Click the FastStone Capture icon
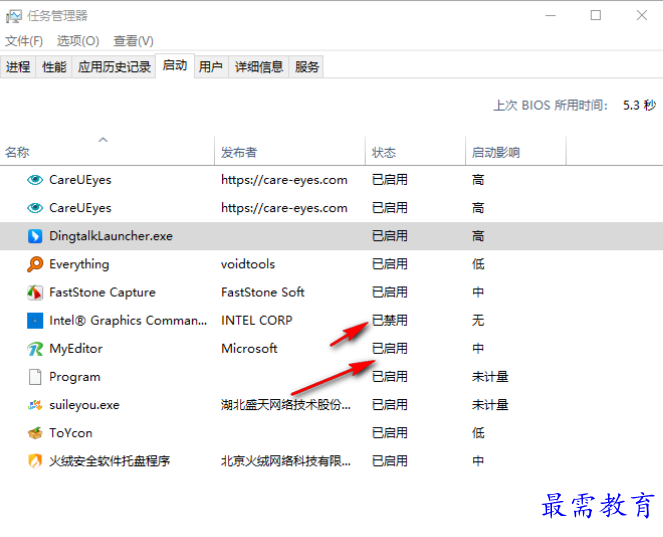Image resolution: width=663 pixels, height=537 pixels. coord(35,293)
